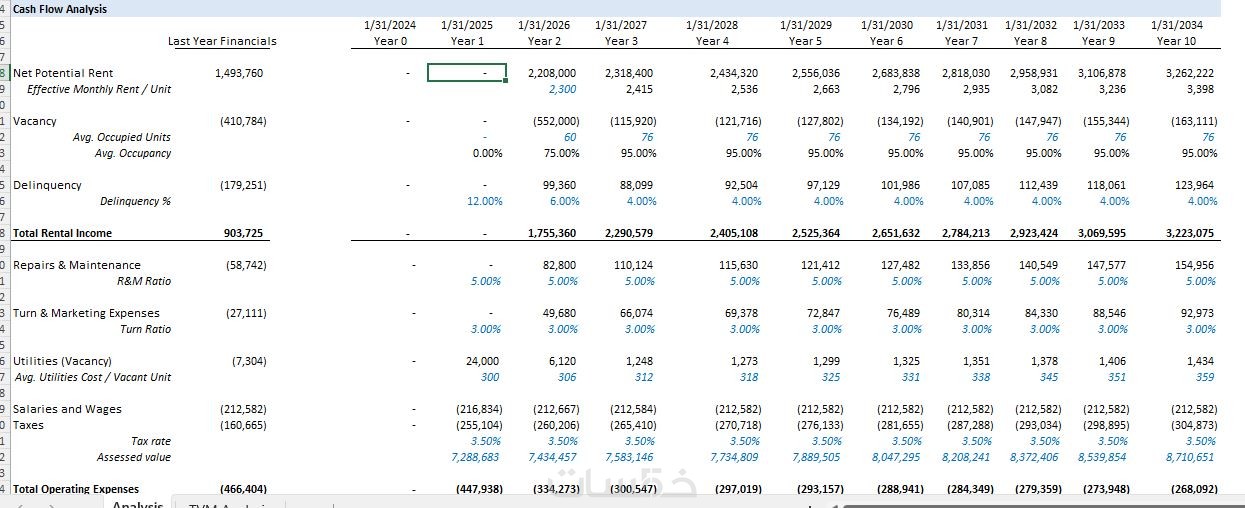
Task: Click total rental income 1,755,360
Action: point(552,233)
